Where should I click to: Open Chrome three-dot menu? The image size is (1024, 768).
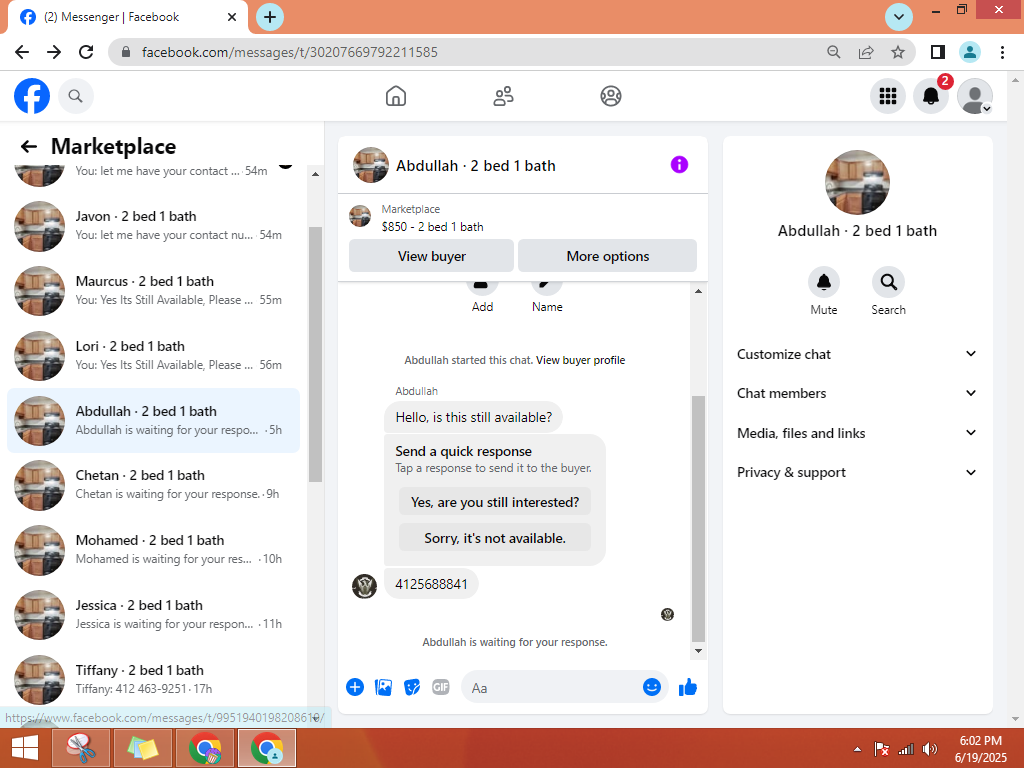point(1002,52)
